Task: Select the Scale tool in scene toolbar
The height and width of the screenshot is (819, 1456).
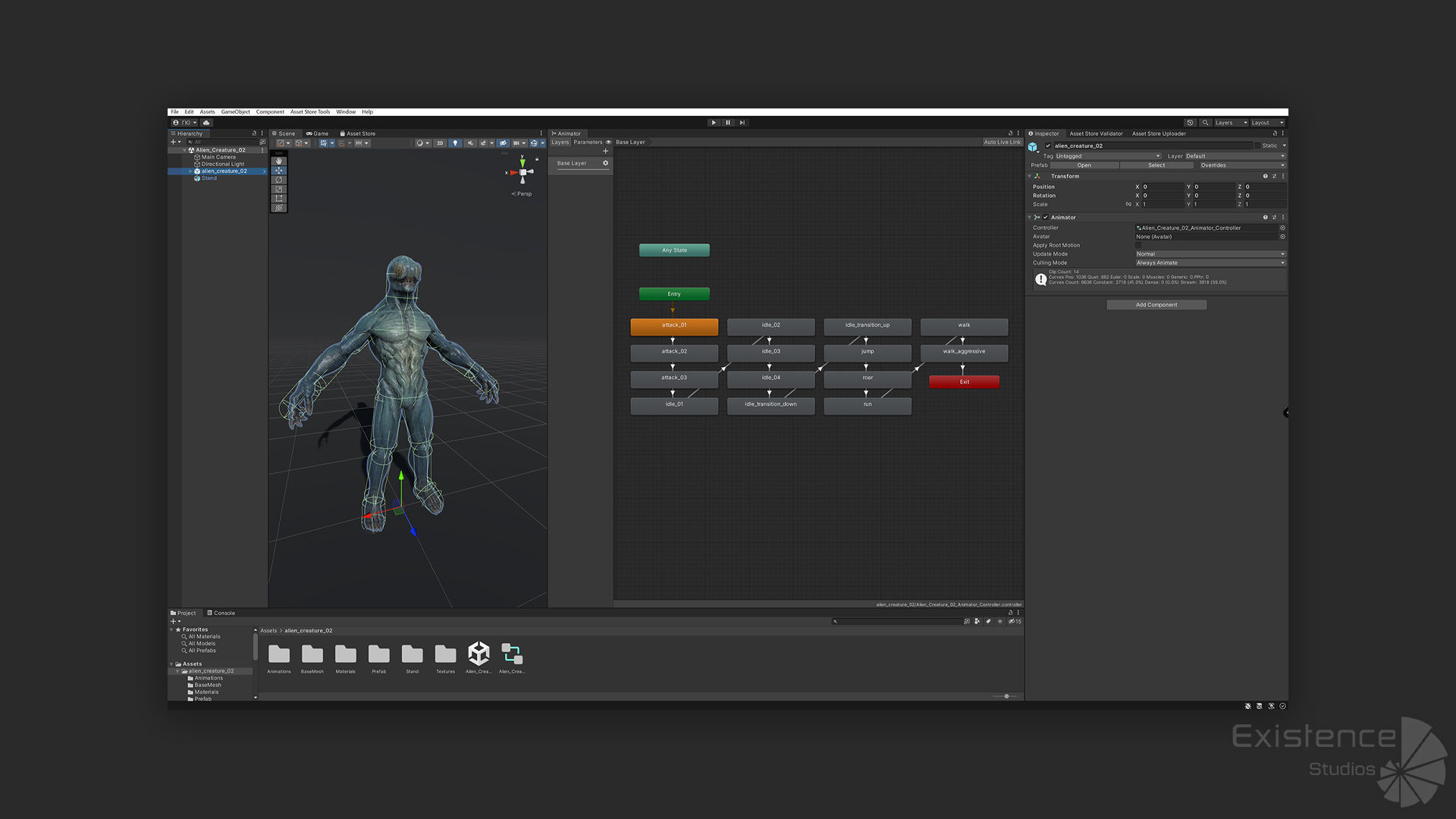Action: [x=279, y=189]
